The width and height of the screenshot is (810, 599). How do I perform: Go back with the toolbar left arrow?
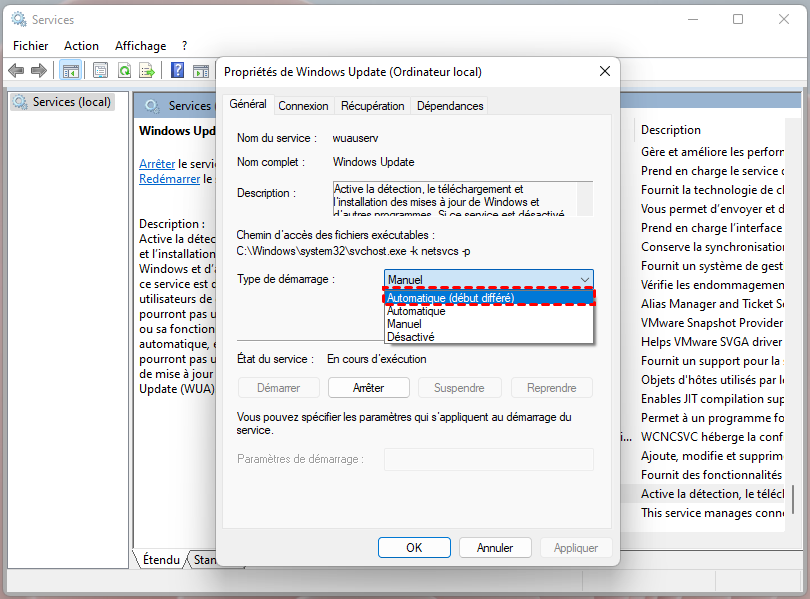pyautogui.click(x=16, y=70)
